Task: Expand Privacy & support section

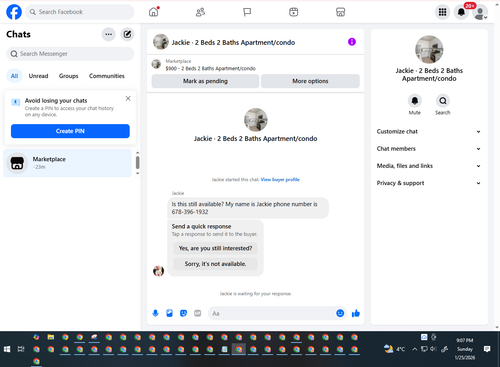Action: (x=429, y=183)
